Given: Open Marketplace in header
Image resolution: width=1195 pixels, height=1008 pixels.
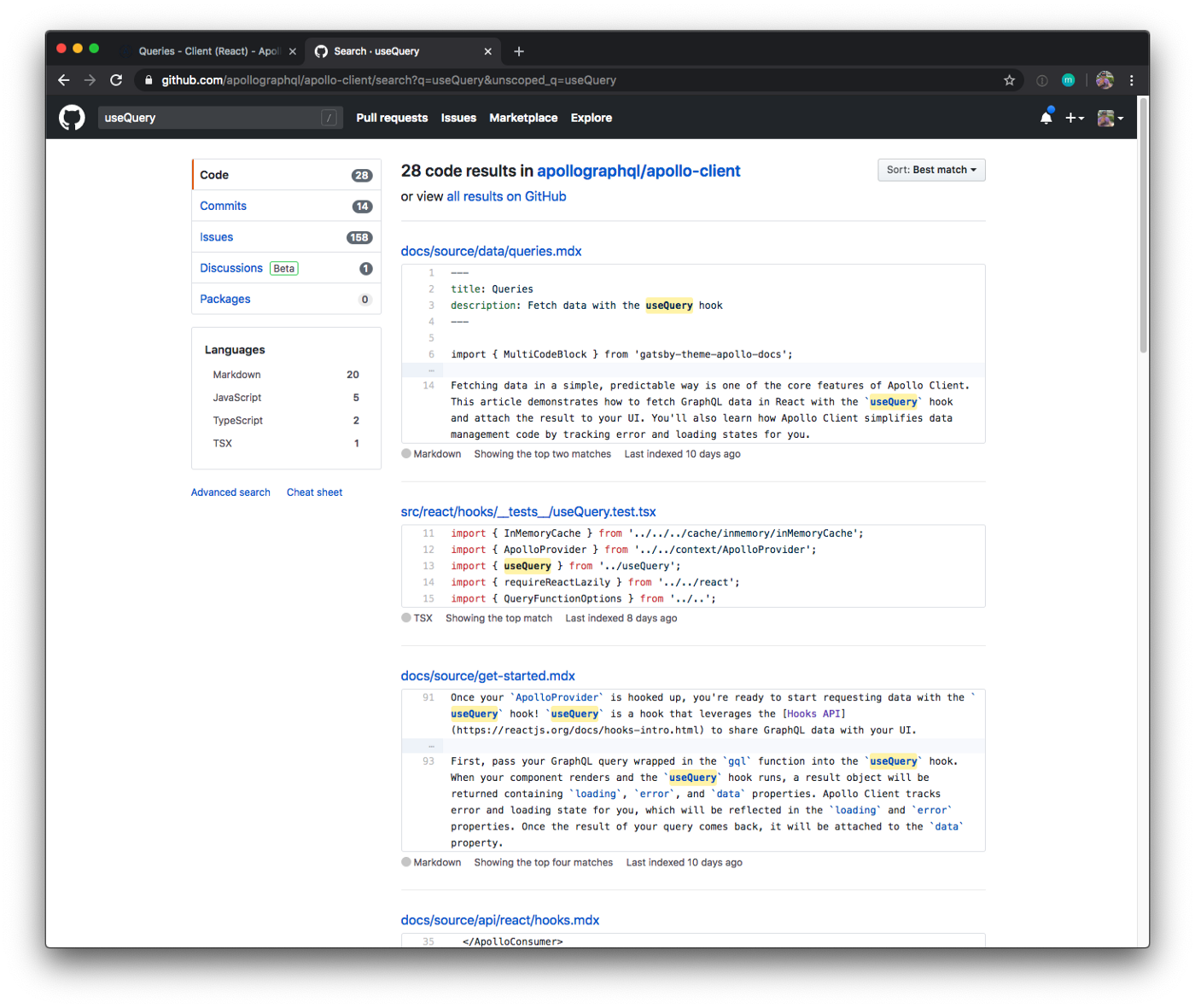Looking at the screenshot, I should coord(523,118).
